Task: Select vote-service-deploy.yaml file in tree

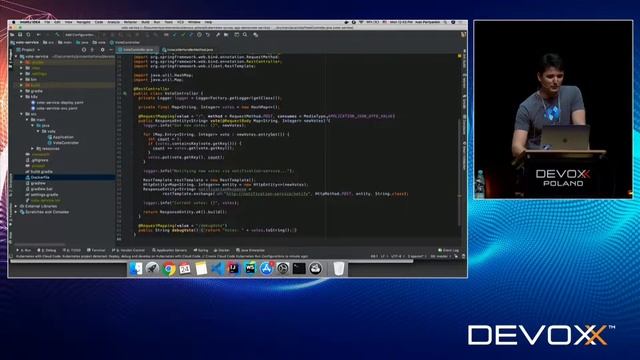Action: point(57,102)
